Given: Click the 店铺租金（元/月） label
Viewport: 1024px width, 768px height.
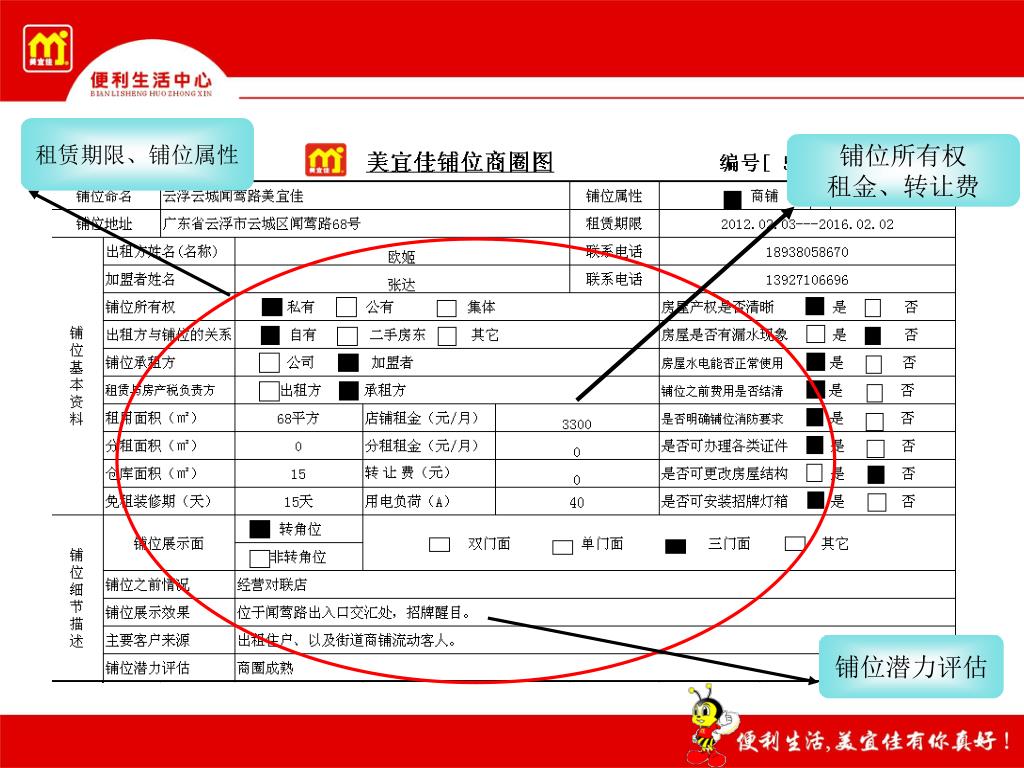Looking at the screenshot, I should click(x=422, y=418).
